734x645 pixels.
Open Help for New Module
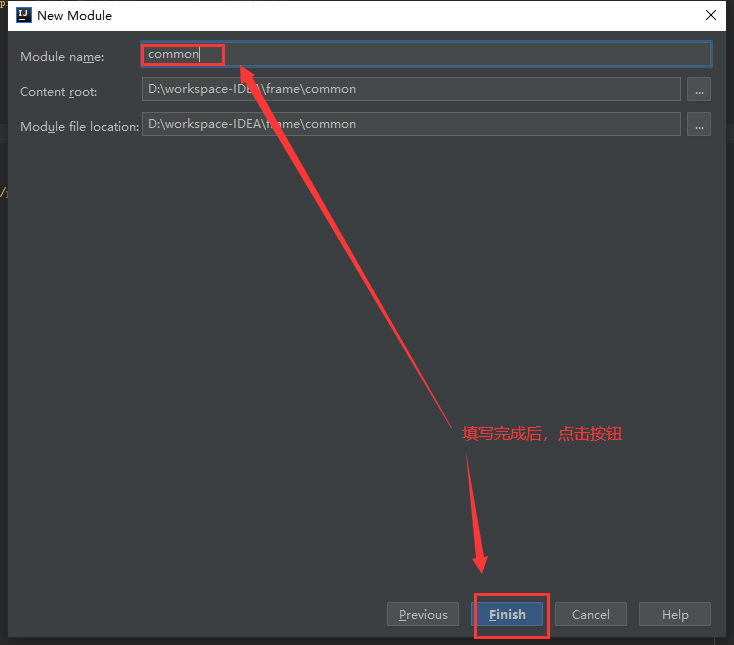point(675,614)
